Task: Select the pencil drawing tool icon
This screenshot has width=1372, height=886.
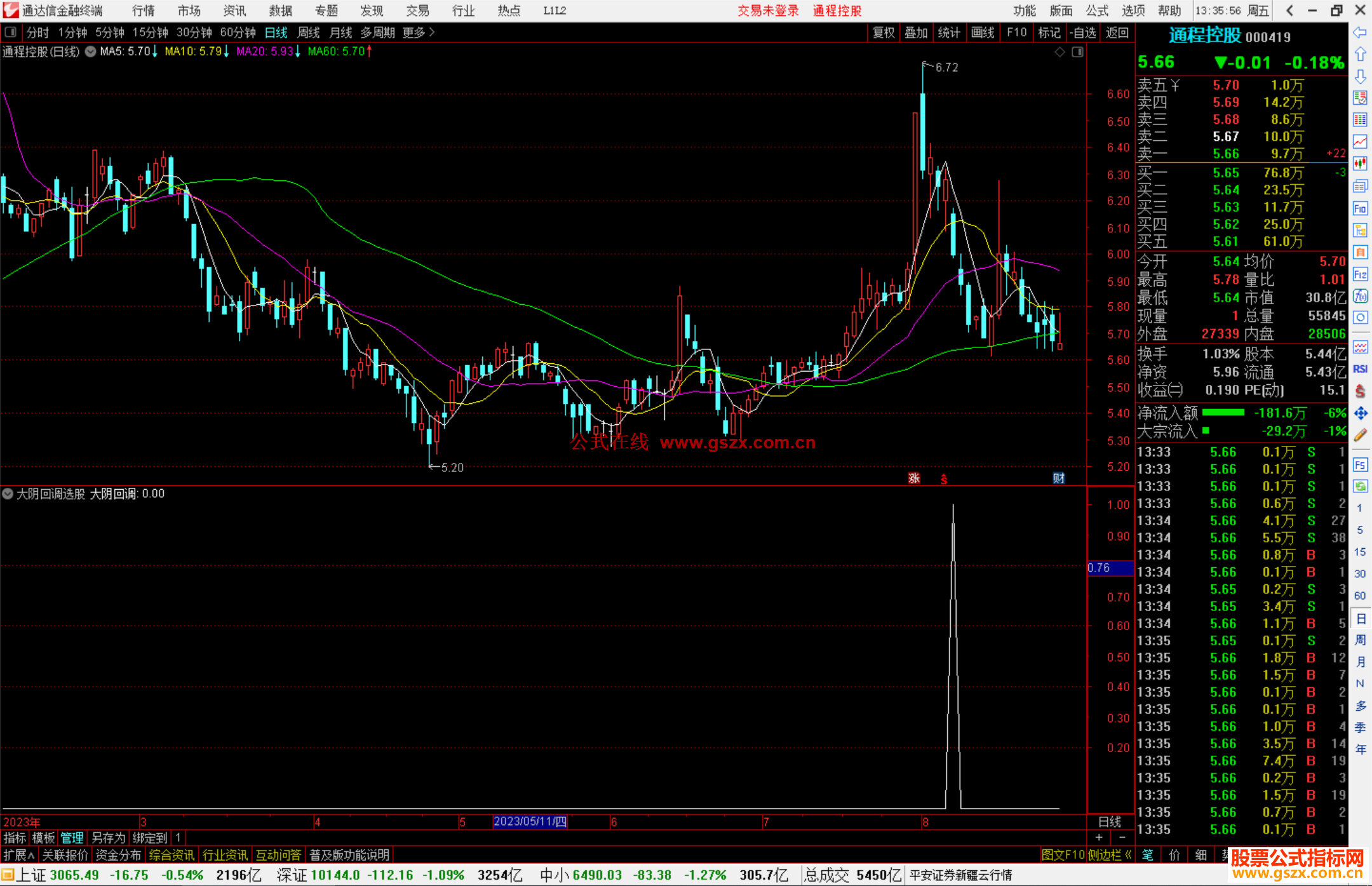Action: tap(1360, 436)
